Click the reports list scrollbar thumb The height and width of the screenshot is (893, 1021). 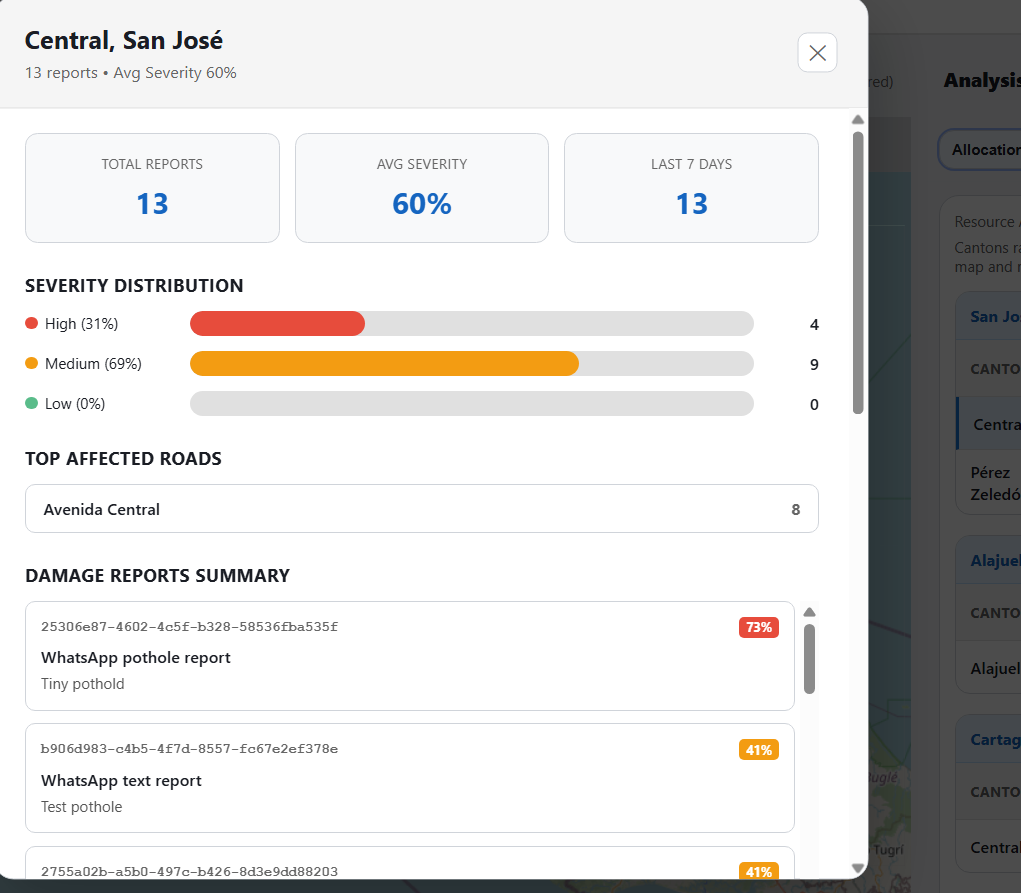809,659
